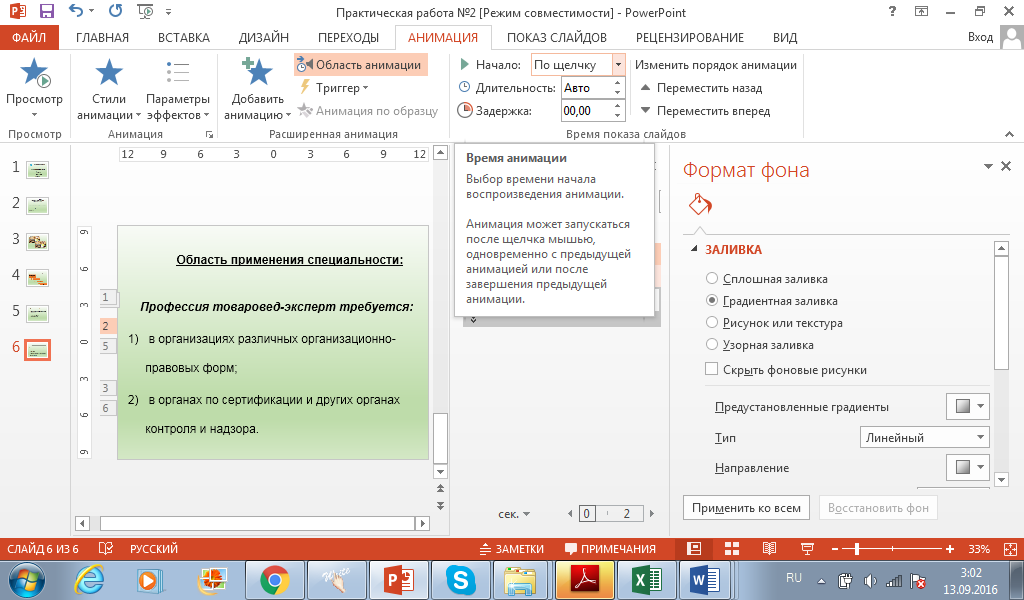Open Предустановленные градиенты dropdown
The image size is (1024, 600).
(968, 406)
